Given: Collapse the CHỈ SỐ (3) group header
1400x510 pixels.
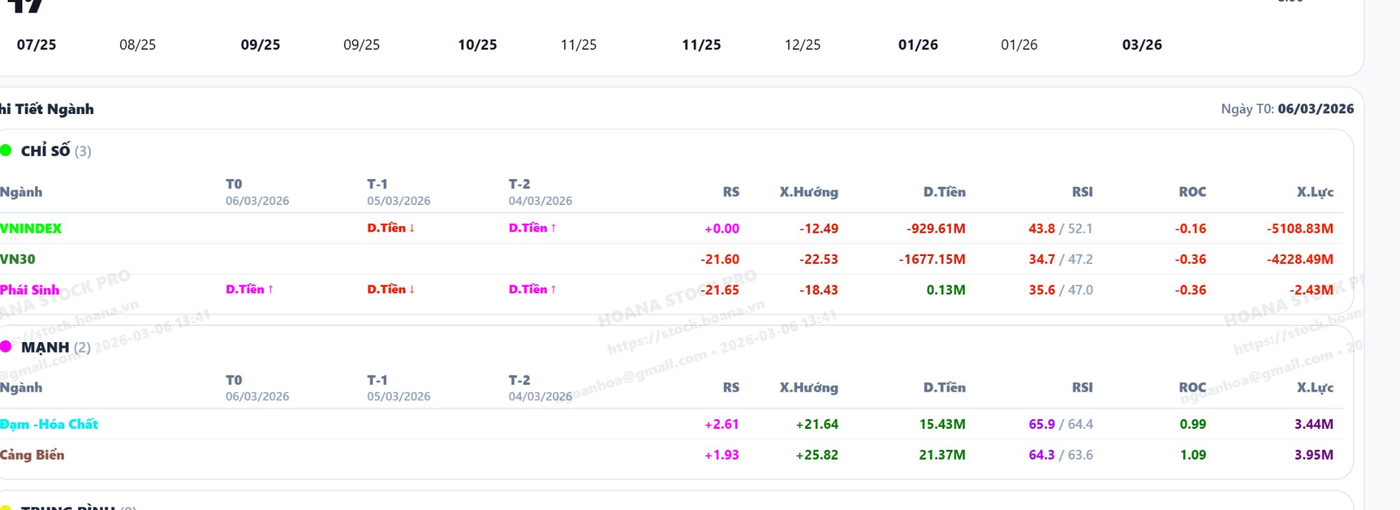Looking at the screenshot, I should click(55, 151).
